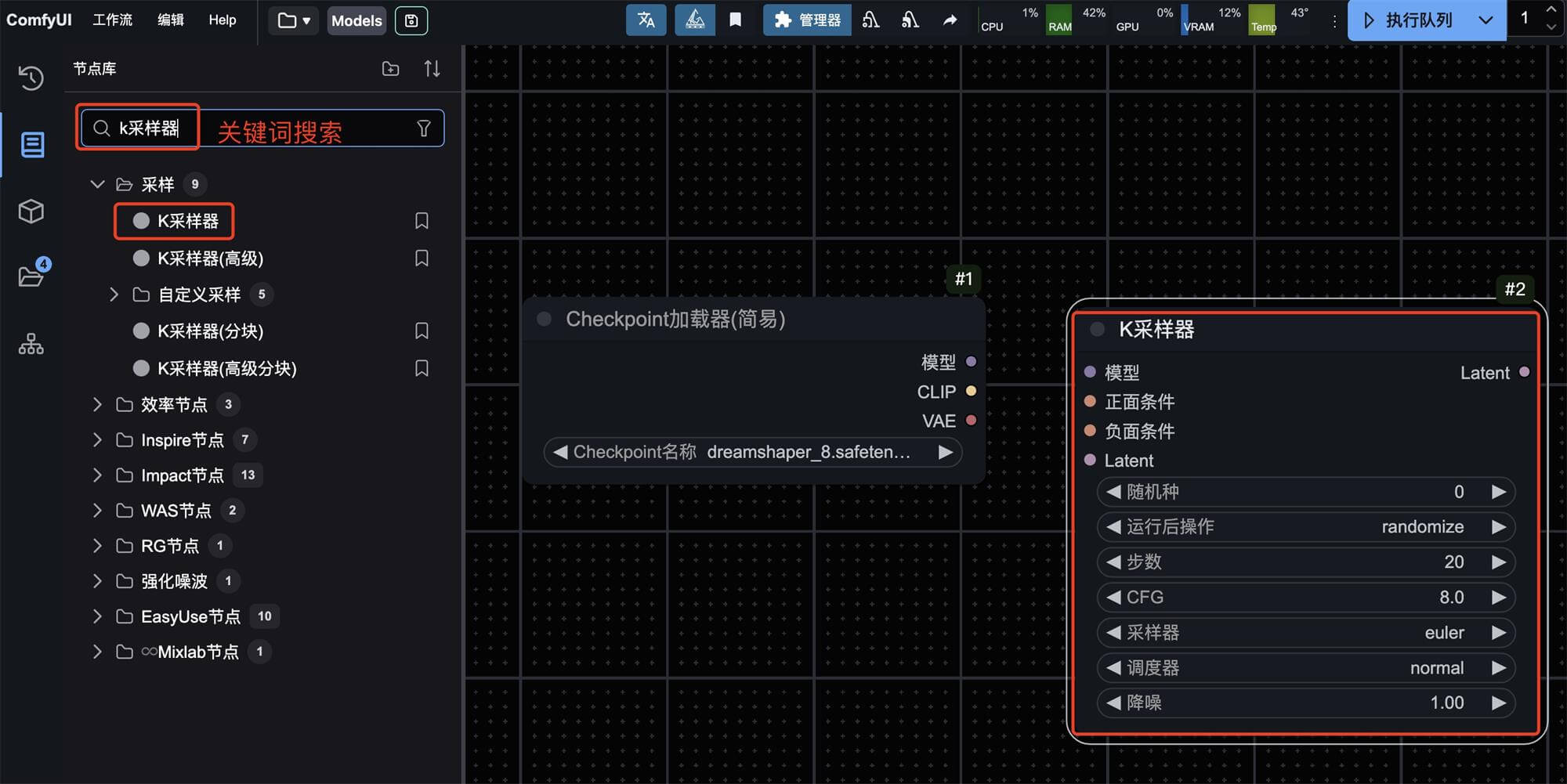Click the save workflow icon
This screenshot has width=1567, height=784.
[411, 20]
